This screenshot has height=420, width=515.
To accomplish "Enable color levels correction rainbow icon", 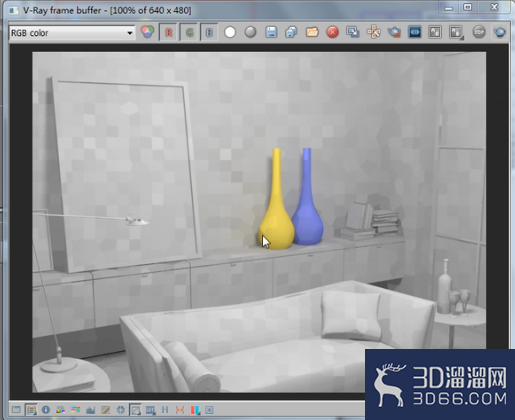I will pos(61,410).
